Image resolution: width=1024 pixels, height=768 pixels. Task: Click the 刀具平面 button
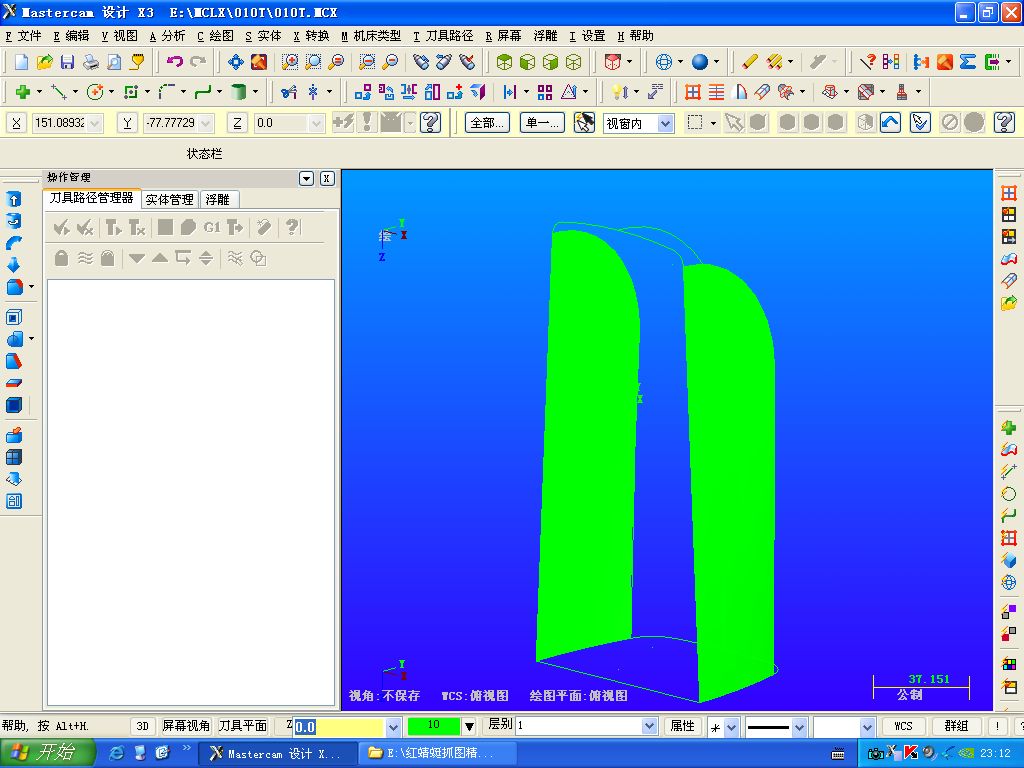[x=242, y=726]
